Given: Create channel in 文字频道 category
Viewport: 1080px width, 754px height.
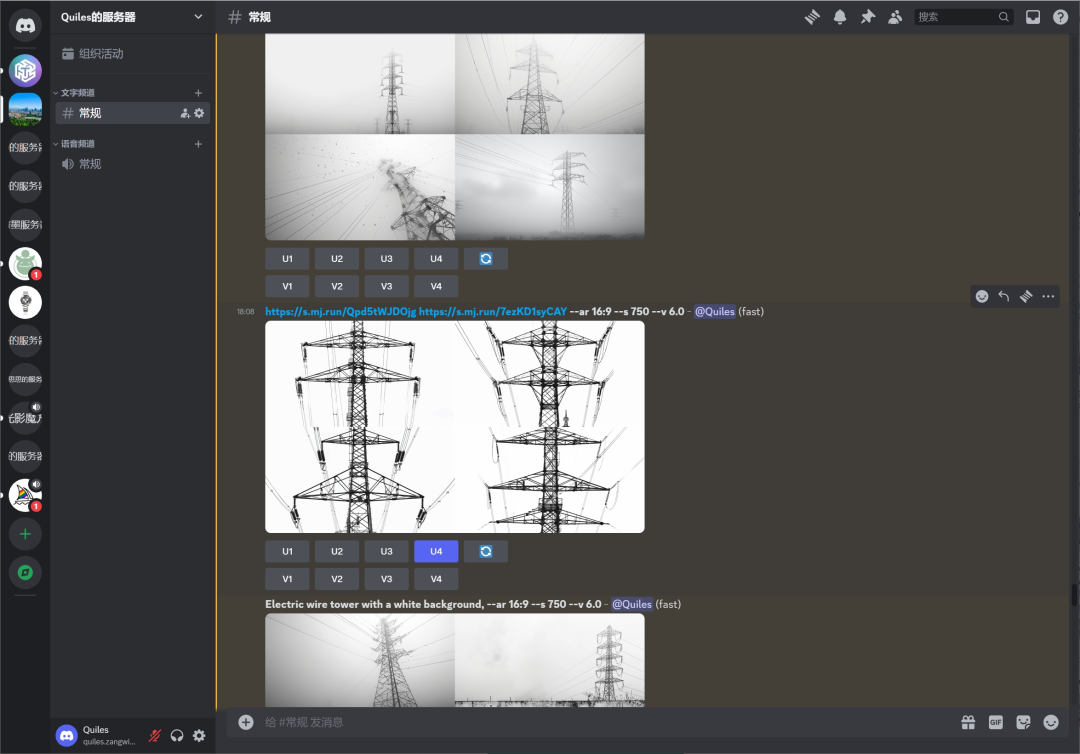Looking at the screenshot, I should [198, 93].
